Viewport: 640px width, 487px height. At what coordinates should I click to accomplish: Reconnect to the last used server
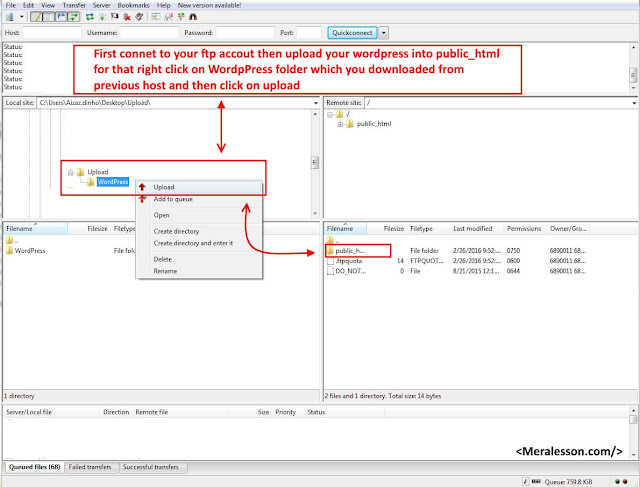pos(139,17)
